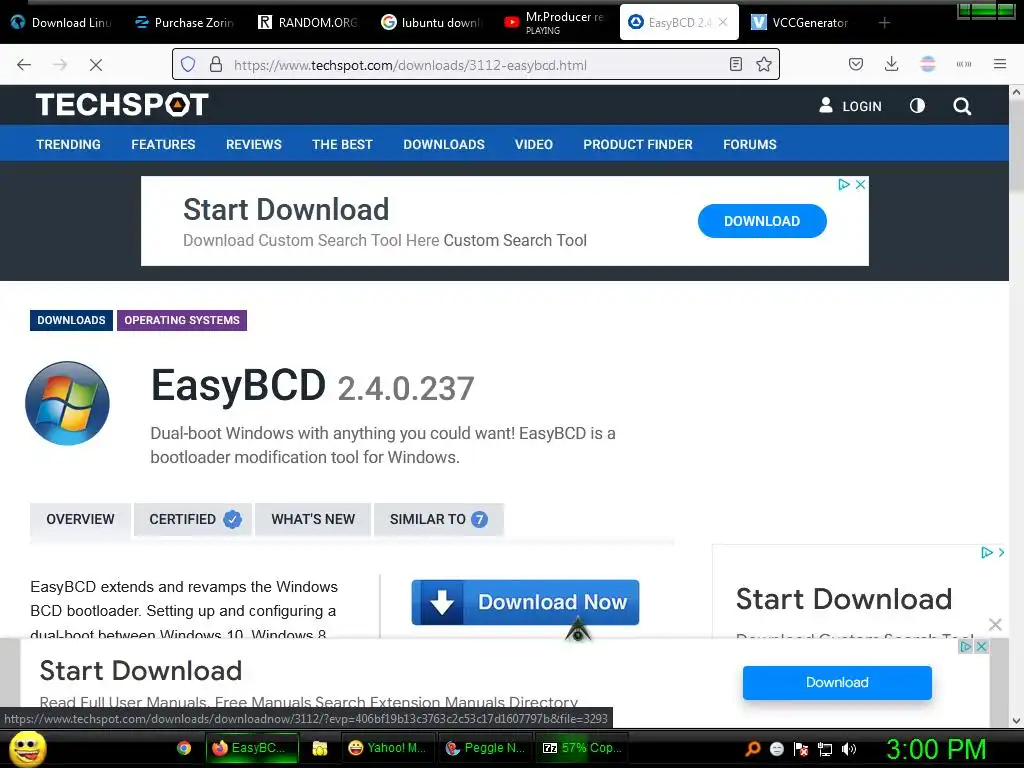The image size is (1024, 768).
Task: Click DOWNLOAD in top banner ad
Action: point(762,221)
